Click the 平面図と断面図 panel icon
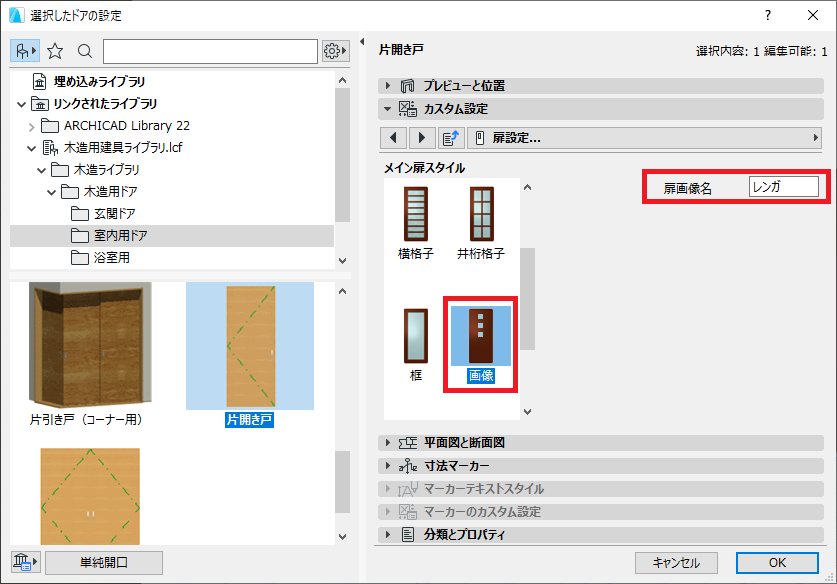Image resolution: width=837 pixels, height=584 pixels. [x=408, y=443]
